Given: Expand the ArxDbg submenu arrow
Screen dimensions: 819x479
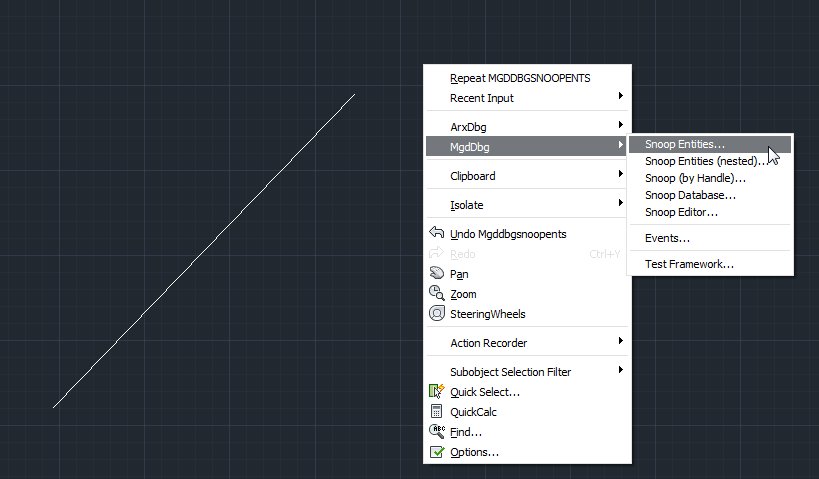Looking at the screenshot, I should click(x=621, y=124).
